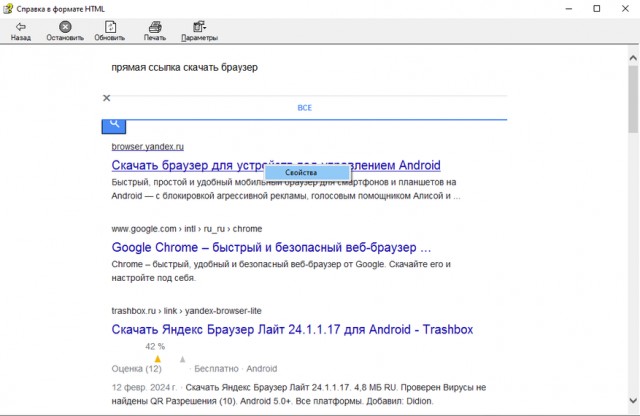This screenshot has height=416, width=640.
Task: Print the page with Печать
Action: 155,31
